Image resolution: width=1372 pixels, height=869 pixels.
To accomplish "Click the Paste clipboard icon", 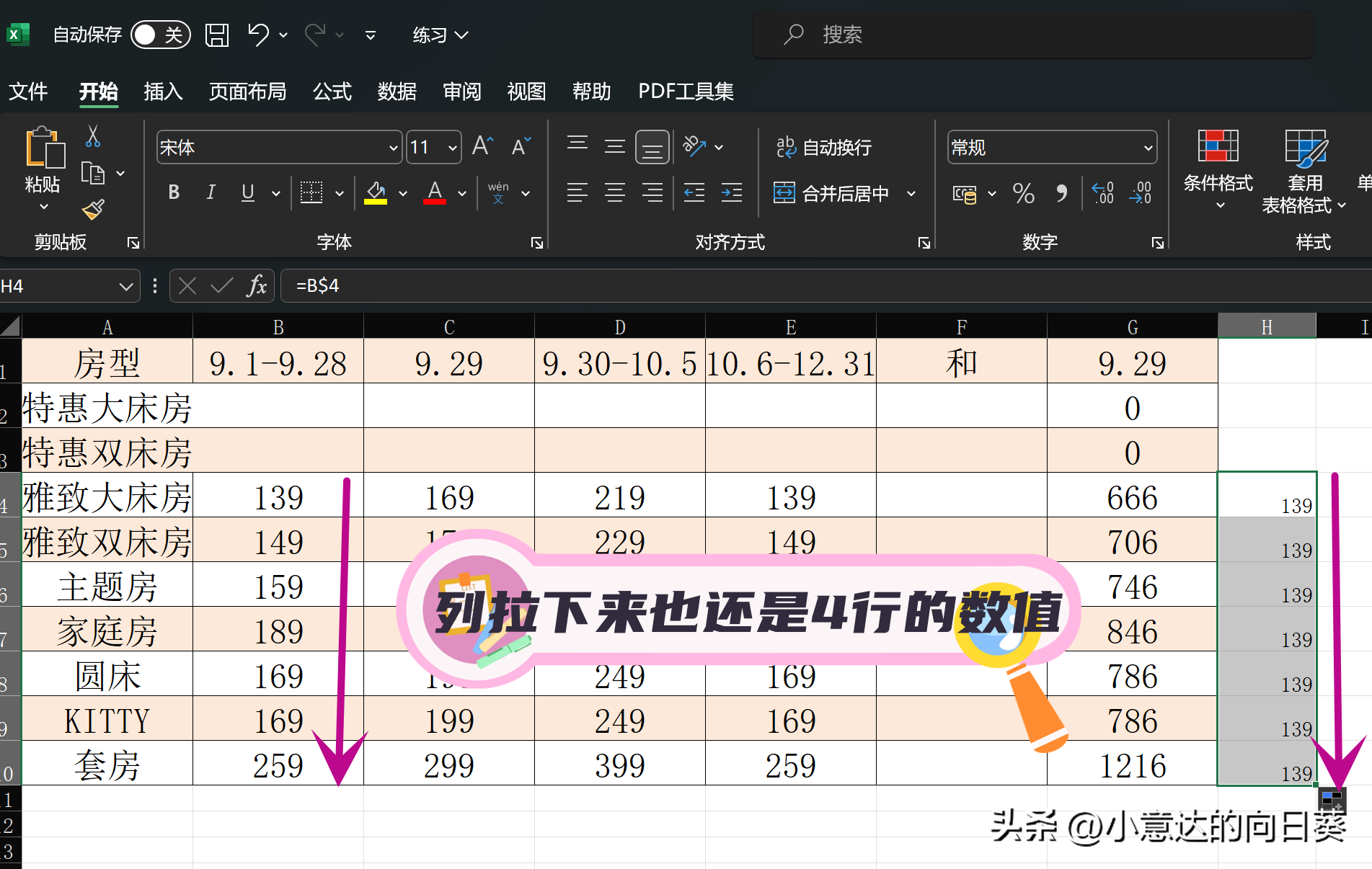I will point(45,148).
